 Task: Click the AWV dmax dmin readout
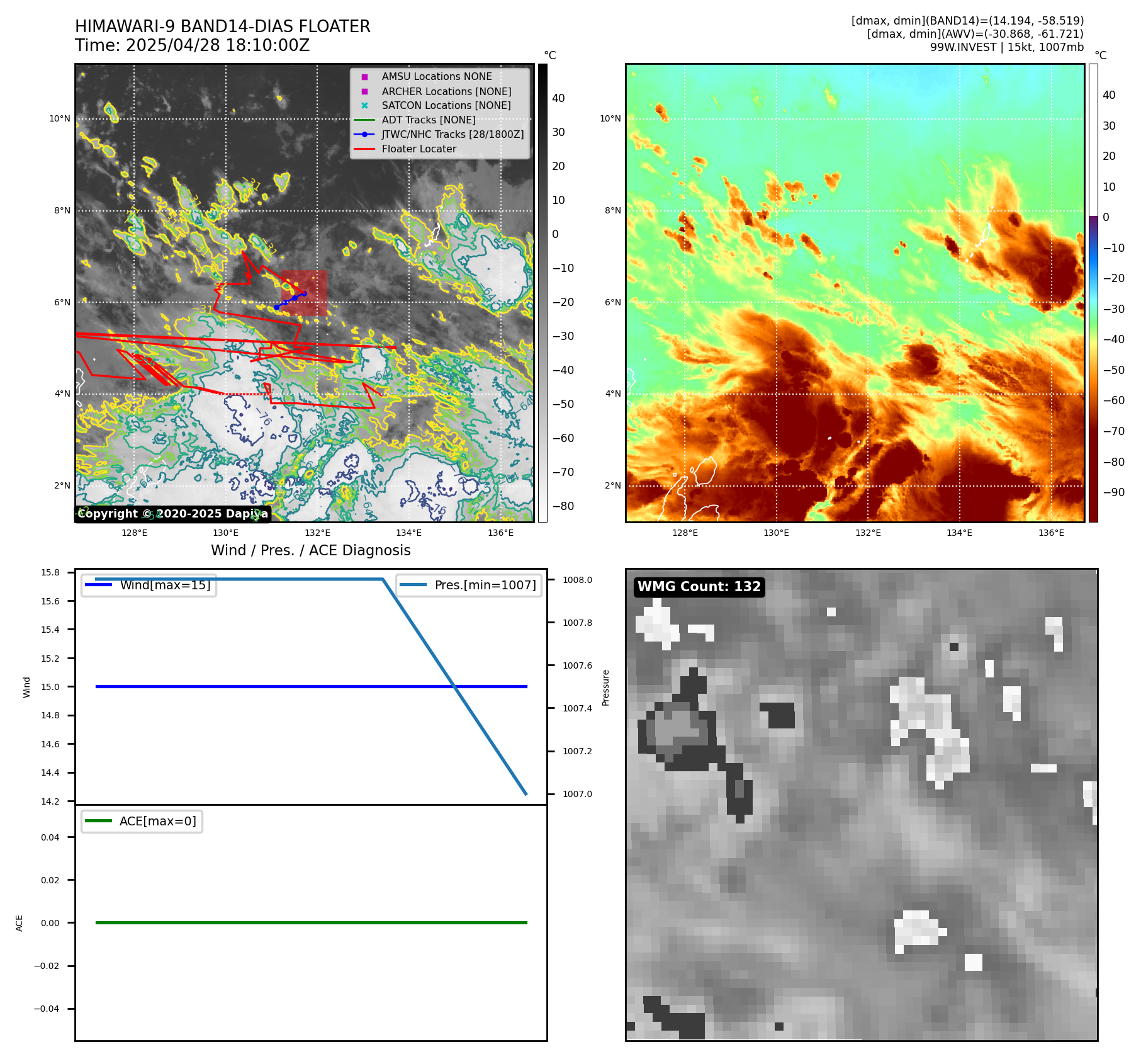975,34
